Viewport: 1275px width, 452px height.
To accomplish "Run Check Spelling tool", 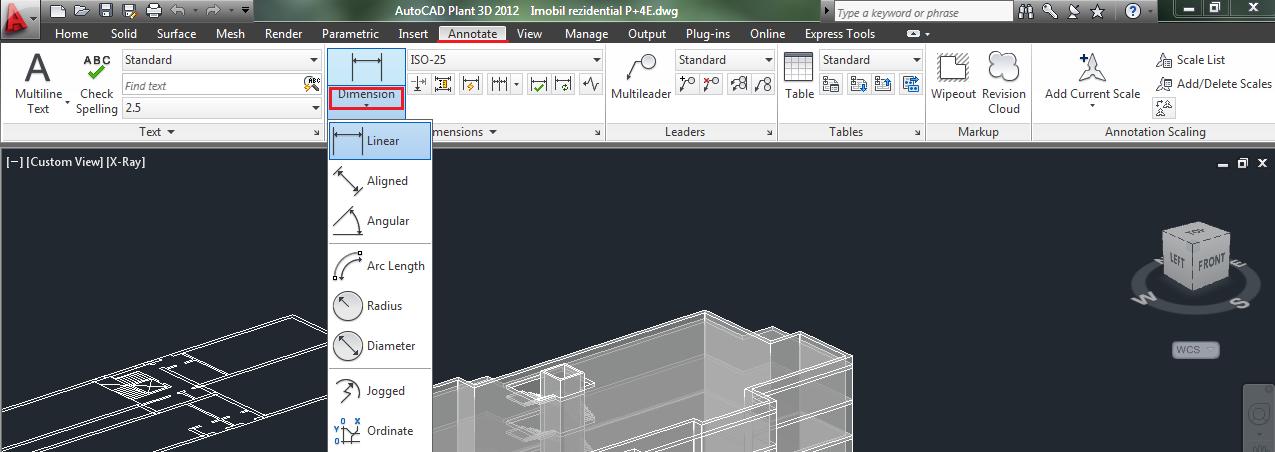I will pos(97,83).
